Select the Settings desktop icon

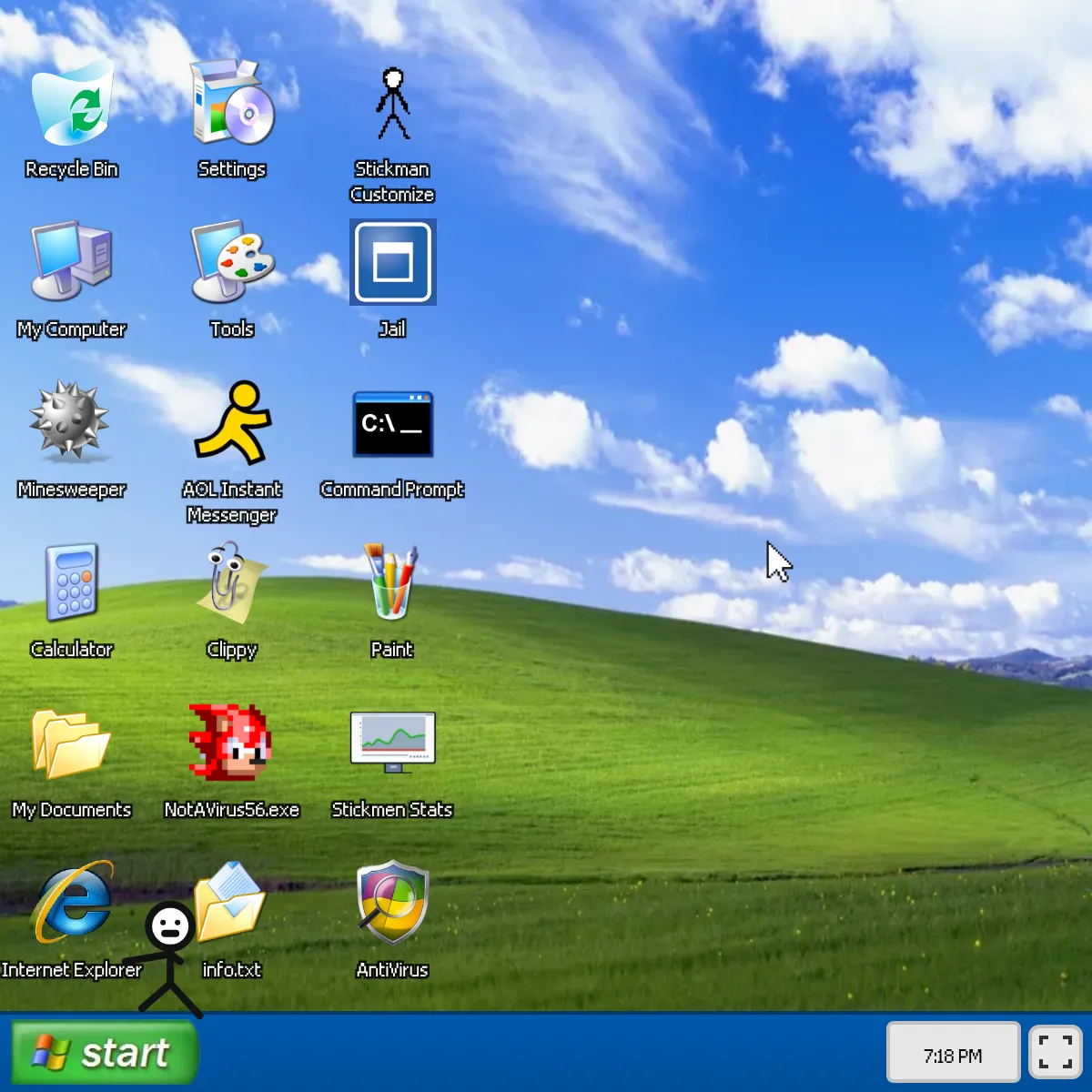pos(232,105)
